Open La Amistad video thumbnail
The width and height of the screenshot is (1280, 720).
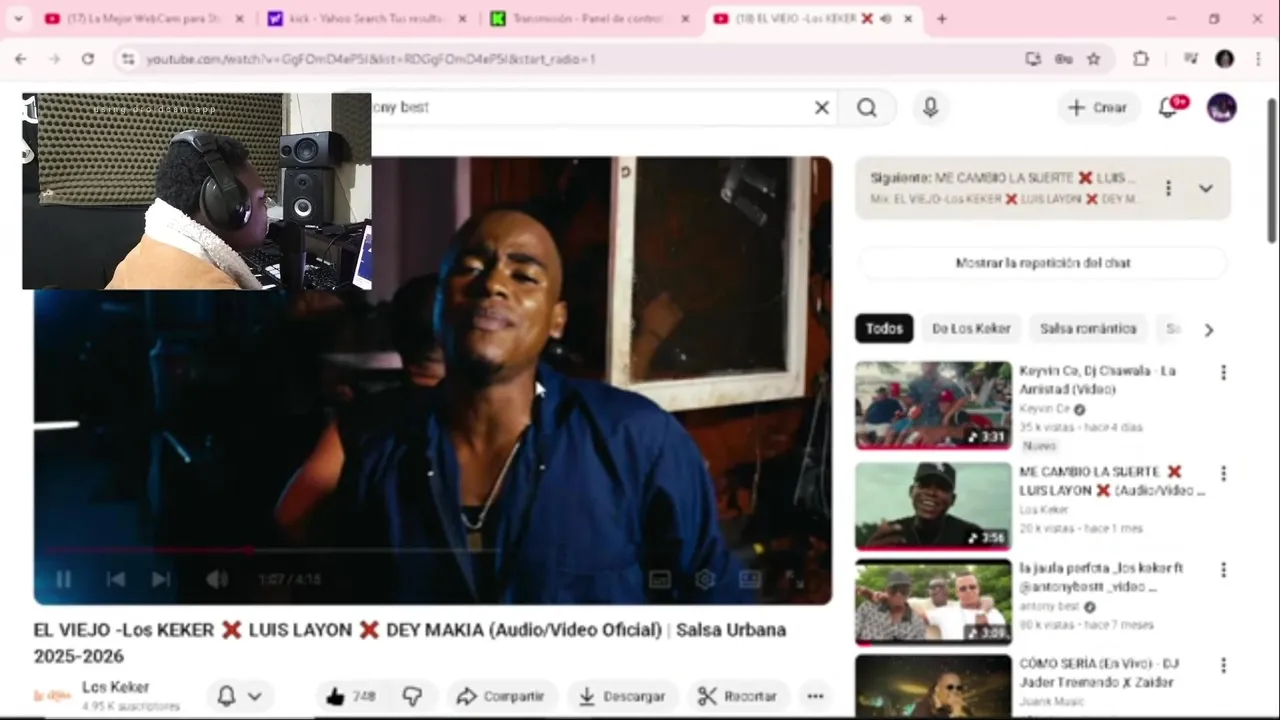[x=933, y=405]
